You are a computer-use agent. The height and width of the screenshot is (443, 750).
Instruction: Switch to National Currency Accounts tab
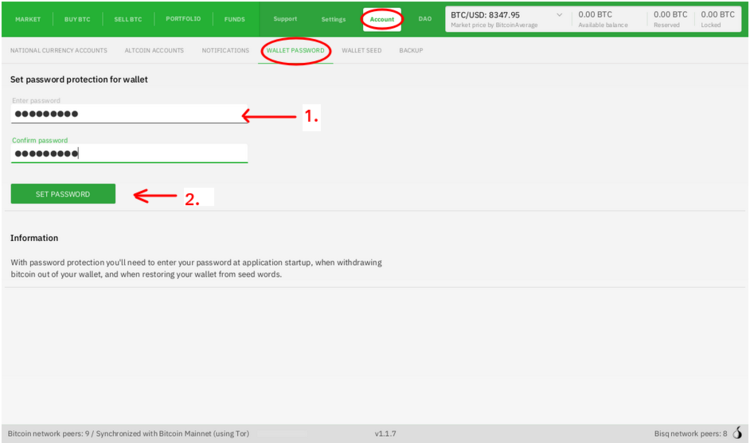pos(58,50)
